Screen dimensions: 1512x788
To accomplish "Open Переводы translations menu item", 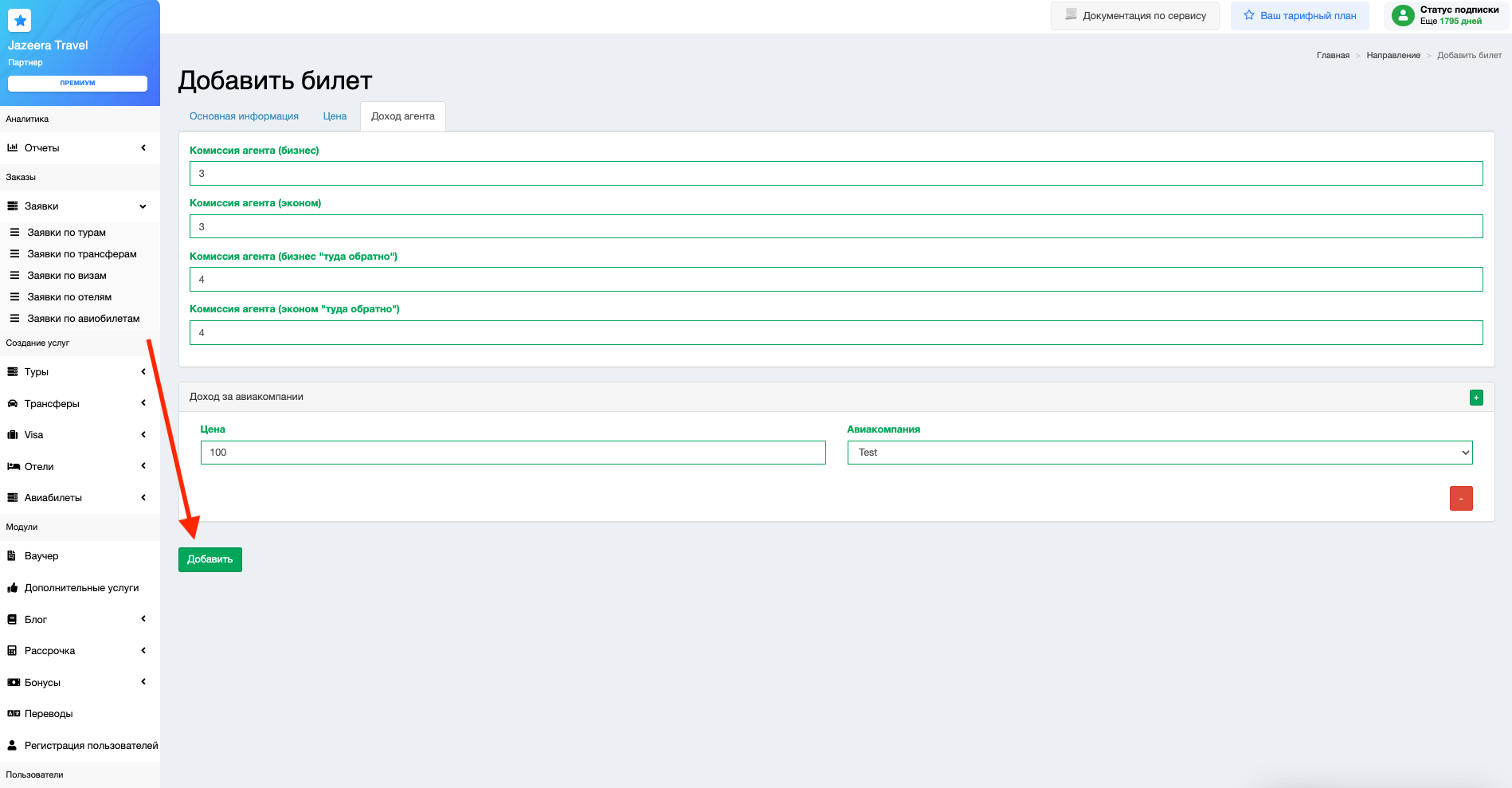I will tap(49, 714).
